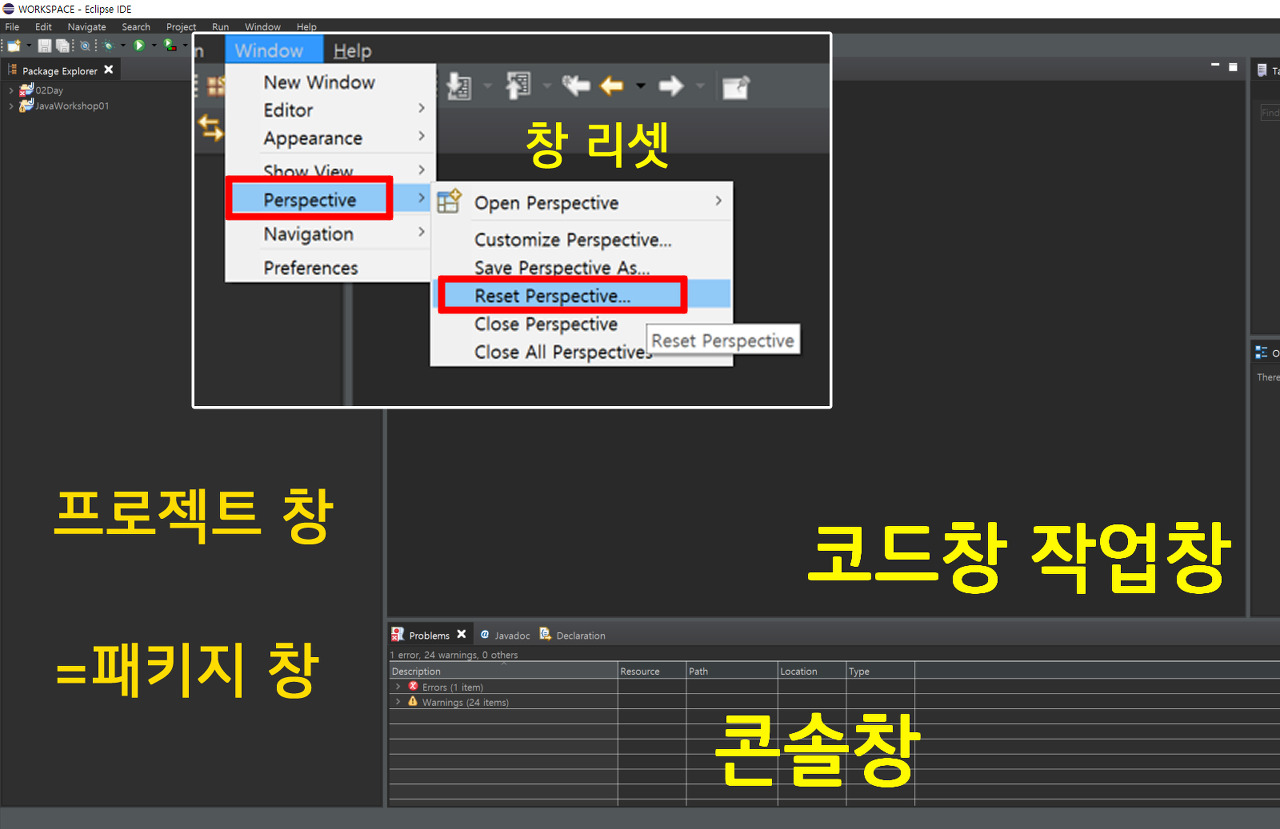
Task: Click the Help menu in inset image
Action: [x=352, y=51]
